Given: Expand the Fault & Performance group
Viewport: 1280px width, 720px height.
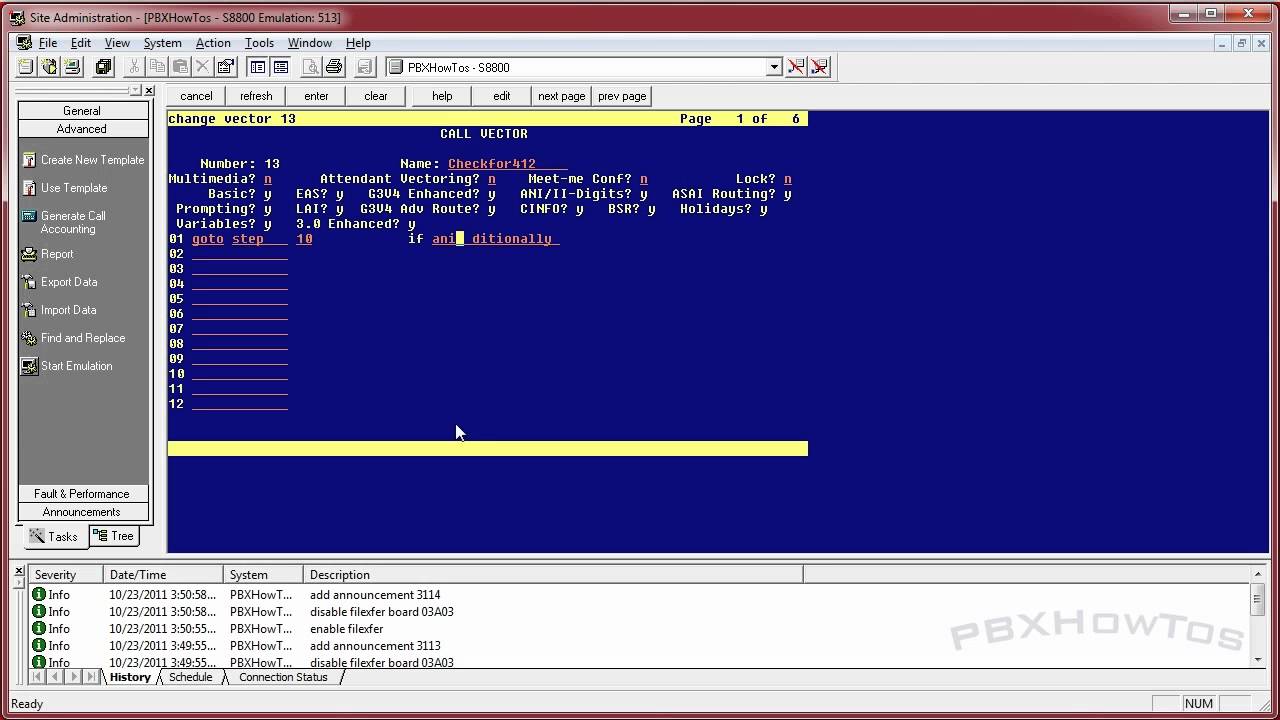Looking at the screenshot, I should tap(82, 494).
